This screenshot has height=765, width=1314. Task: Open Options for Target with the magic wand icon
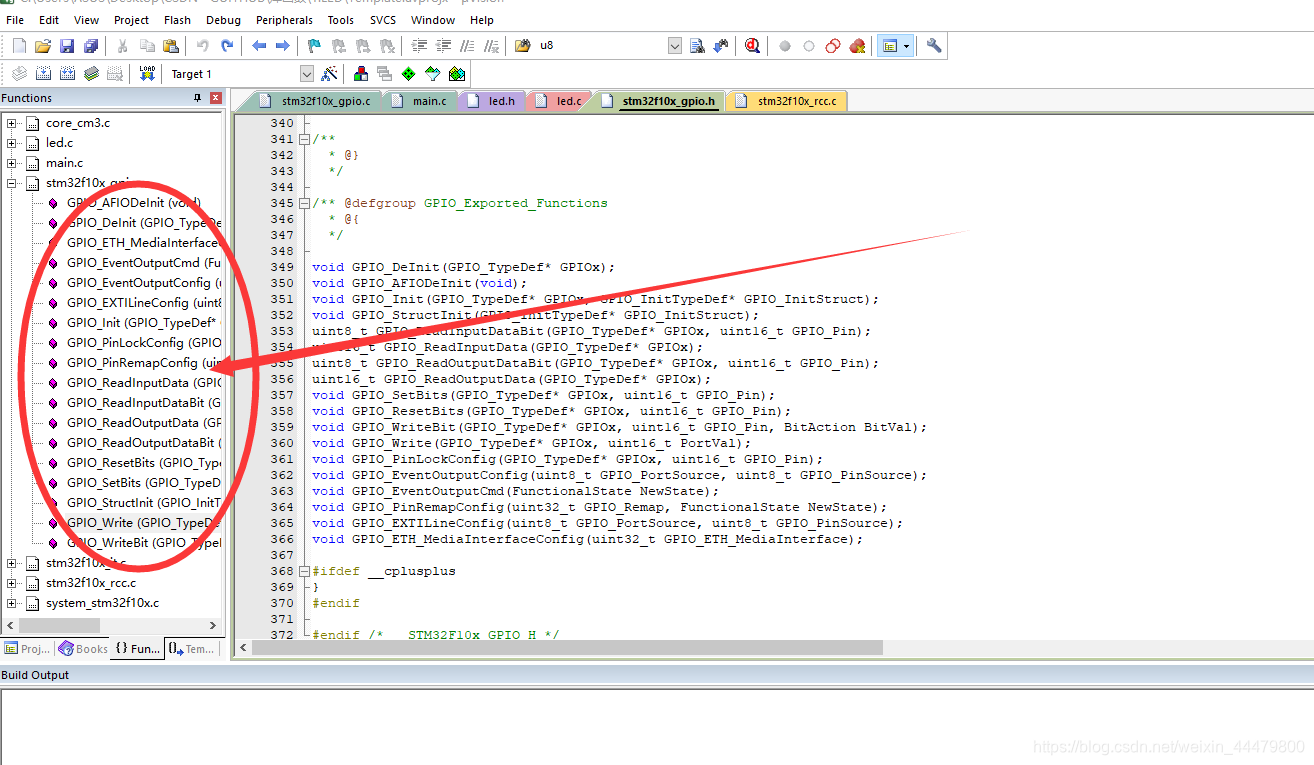pos(329,74)
